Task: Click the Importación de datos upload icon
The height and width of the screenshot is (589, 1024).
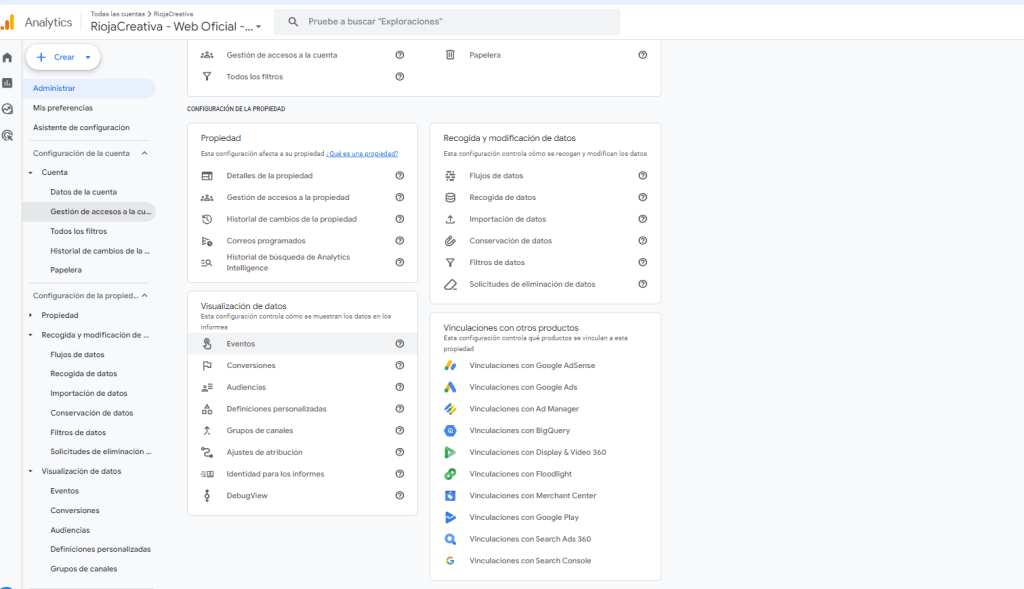Action: coord(450,219)
